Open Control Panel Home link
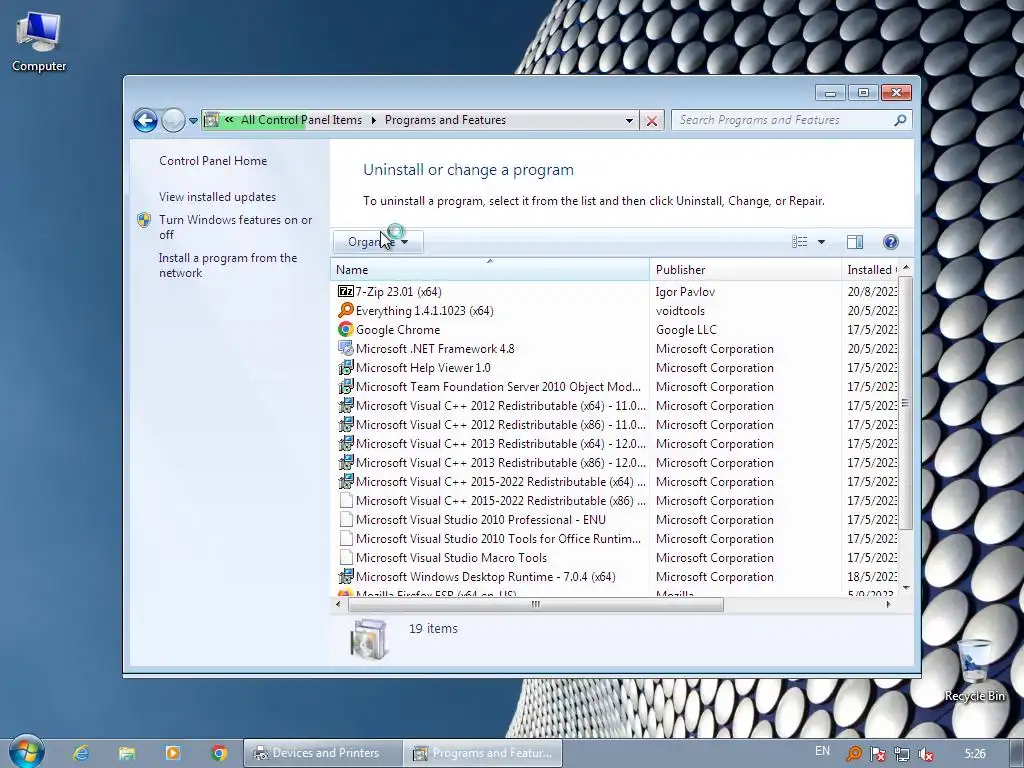Screen dimensions: 1024x768 tap(213, 161)
